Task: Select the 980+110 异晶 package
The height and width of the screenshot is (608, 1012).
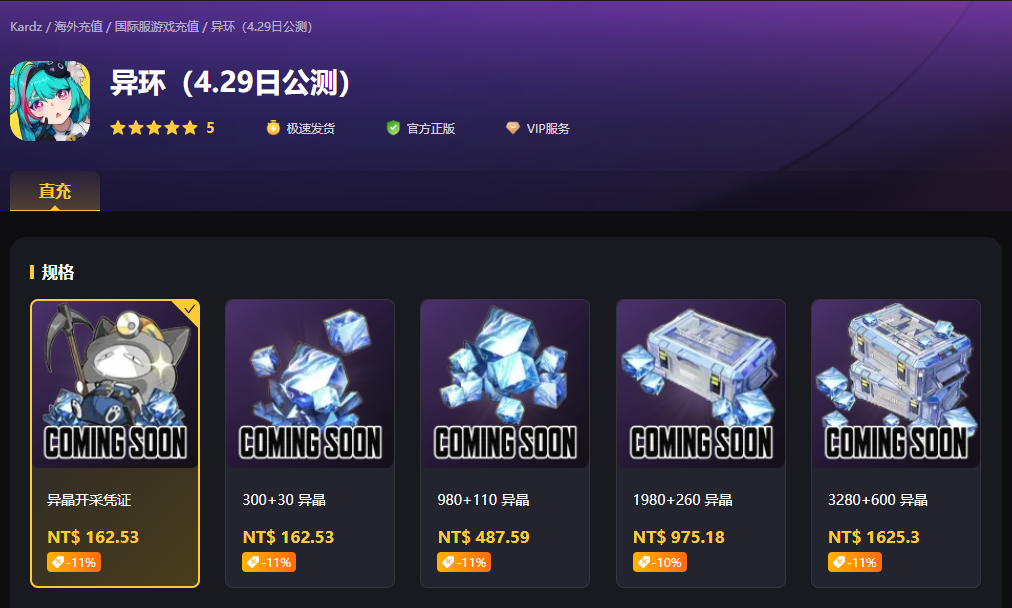Action: 505,443
